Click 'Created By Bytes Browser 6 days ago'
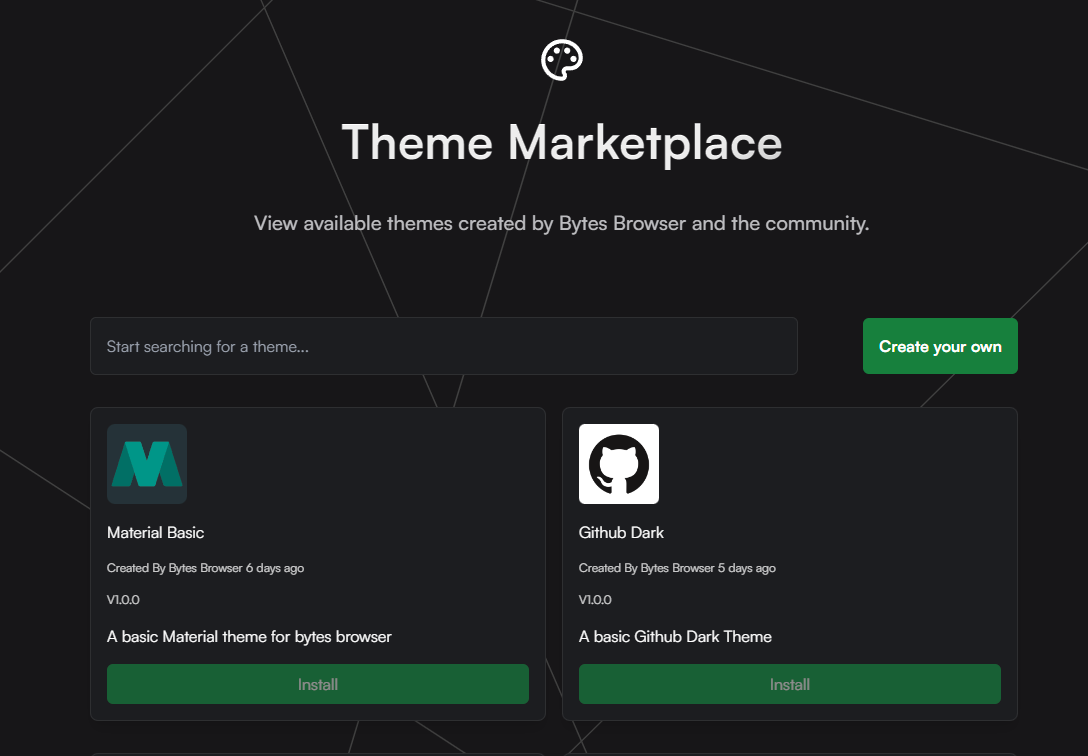The width and height of the screenshot is (1088, 756). (205, 568)
